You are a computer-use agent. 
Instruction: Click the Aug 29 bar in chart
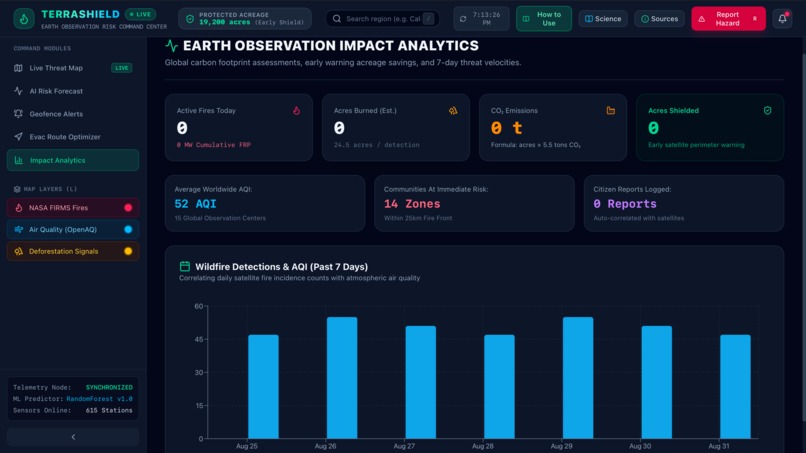click(578, 378)
